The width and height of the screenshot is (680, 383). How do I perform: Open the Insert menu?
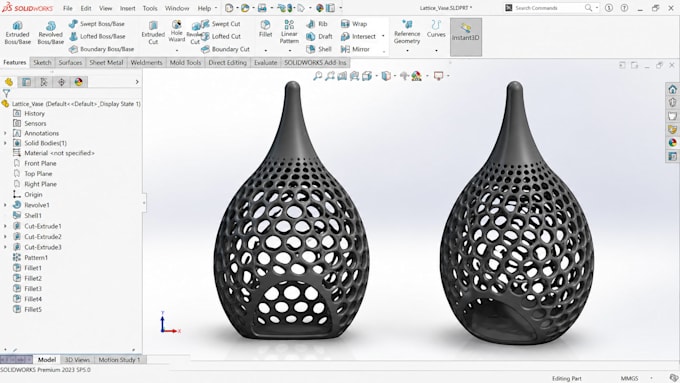click(128, 8)
